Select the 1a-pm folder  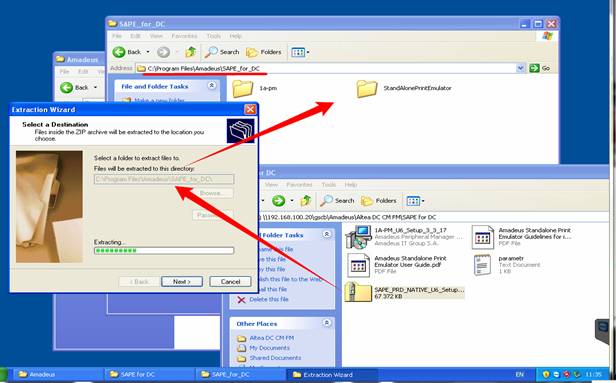pos(255,88)
